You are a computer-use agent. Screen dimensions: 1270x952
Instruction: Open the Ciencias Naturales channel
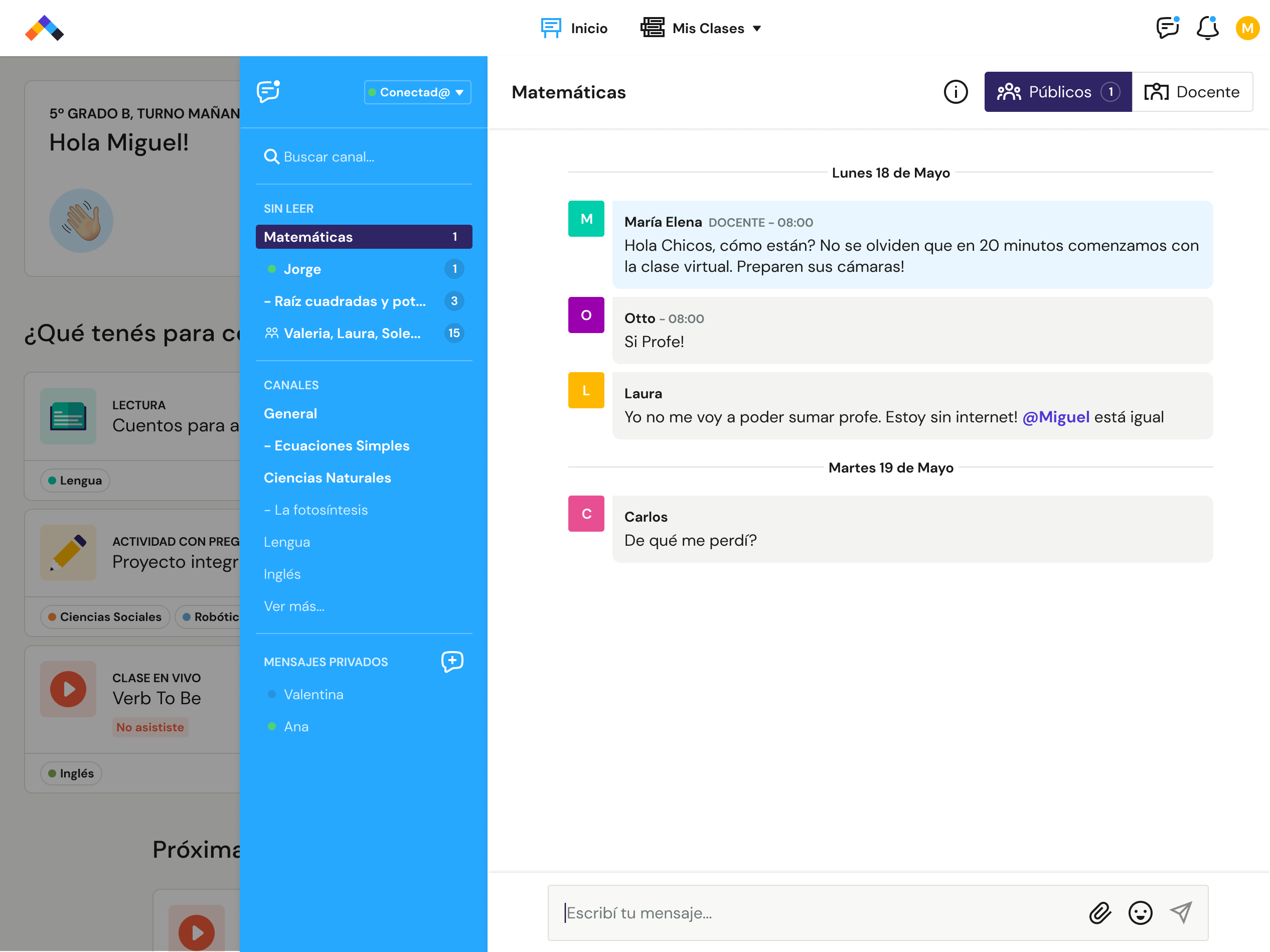[x=327, y=478]
